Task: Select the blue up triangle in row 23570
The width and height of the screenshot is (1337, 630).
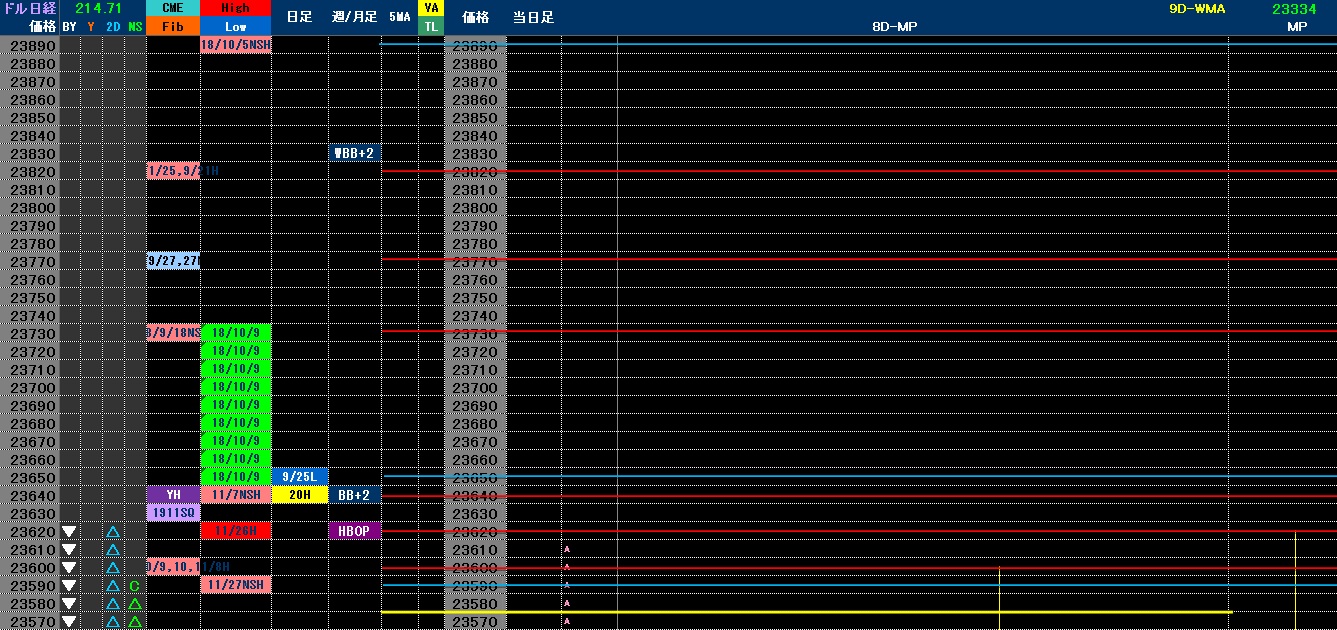Action: point(113,622)
